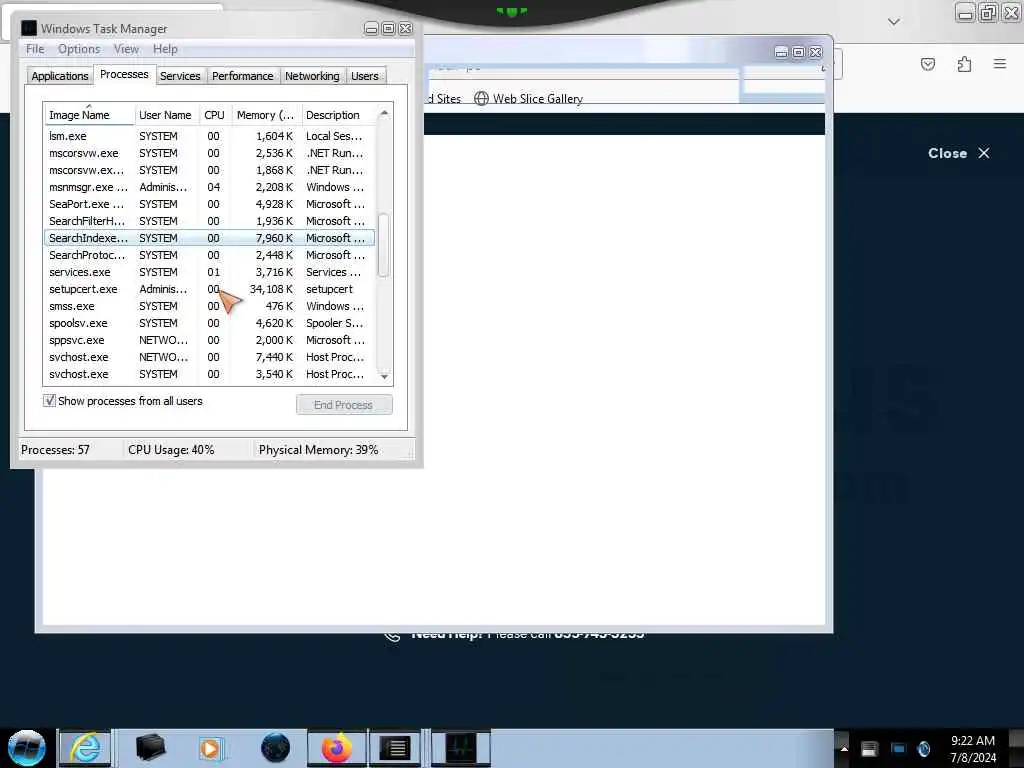Open the Options menu in Task Manager
Image resolution: width=1024 pixels, height=768 pixels.
[x=79, y=49]
